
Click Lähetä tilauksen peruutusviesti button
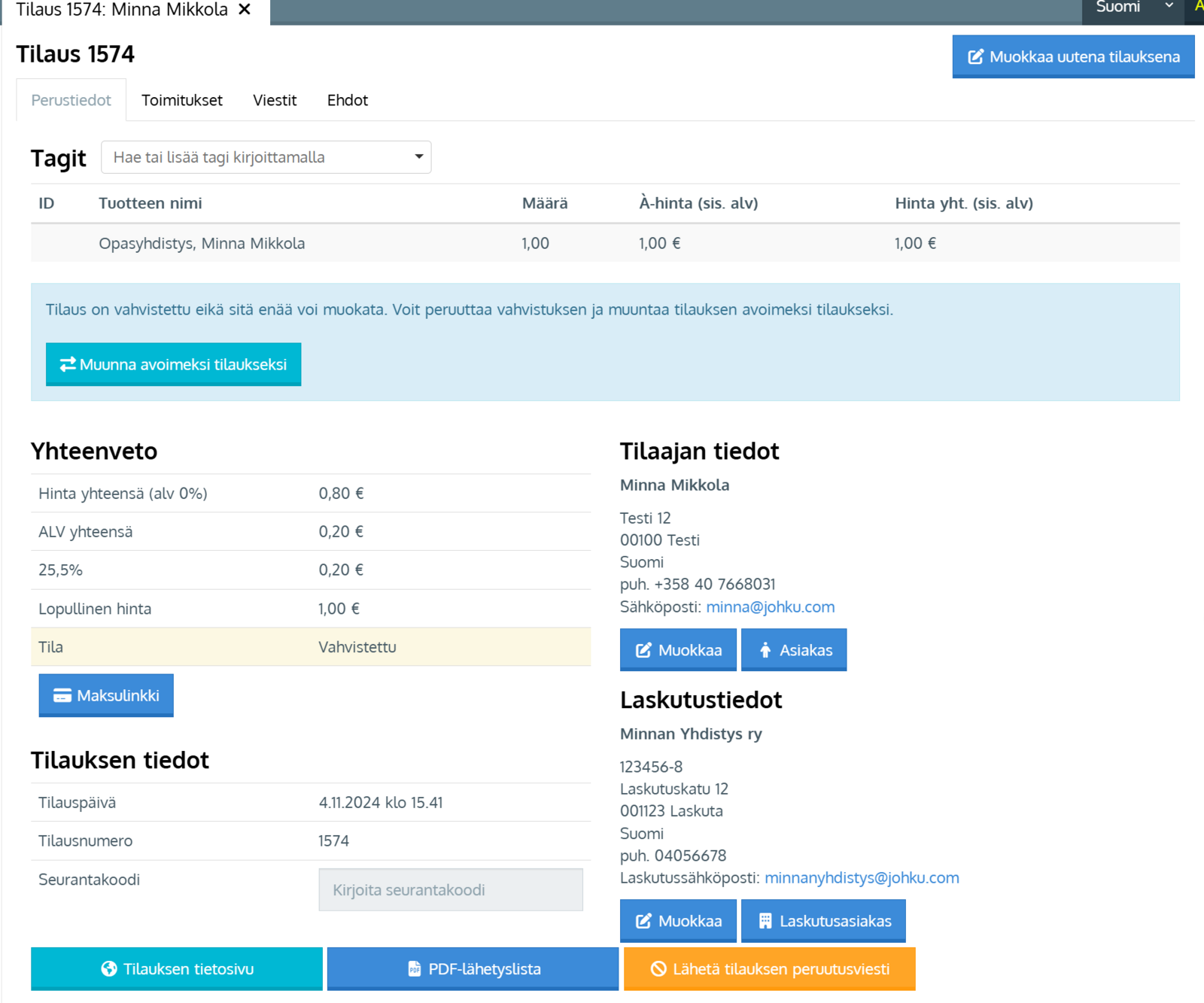click(769, 968)
